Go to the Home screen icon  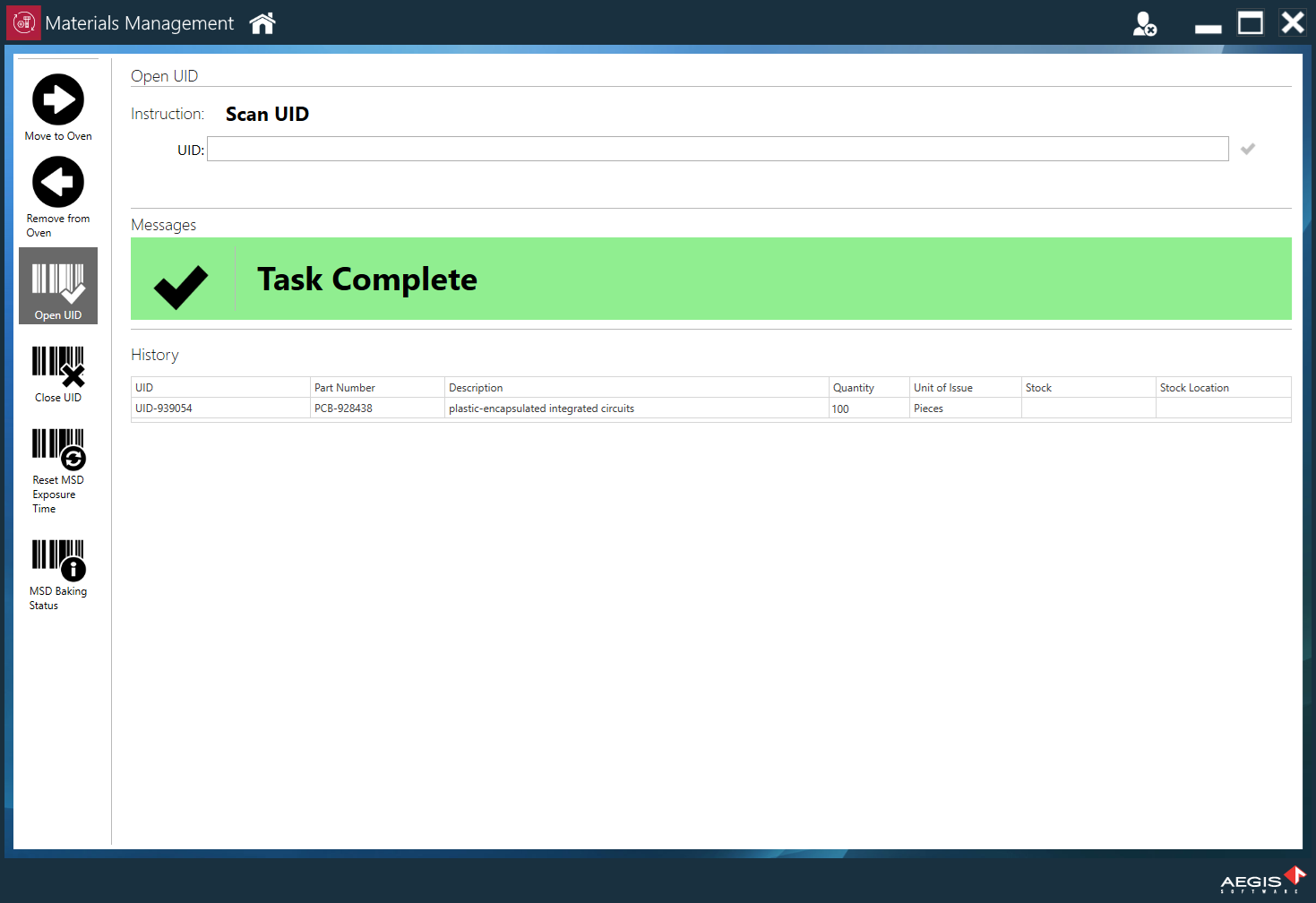(x=262, y=23)
